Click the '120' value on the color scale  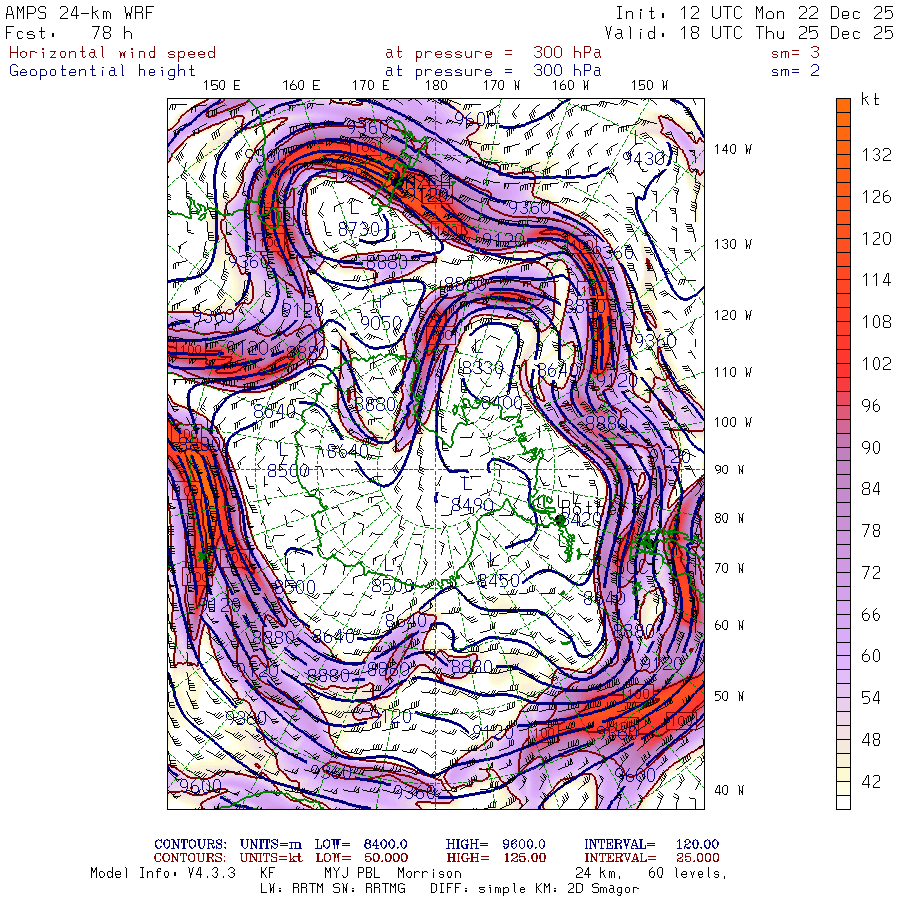(876, 239)
